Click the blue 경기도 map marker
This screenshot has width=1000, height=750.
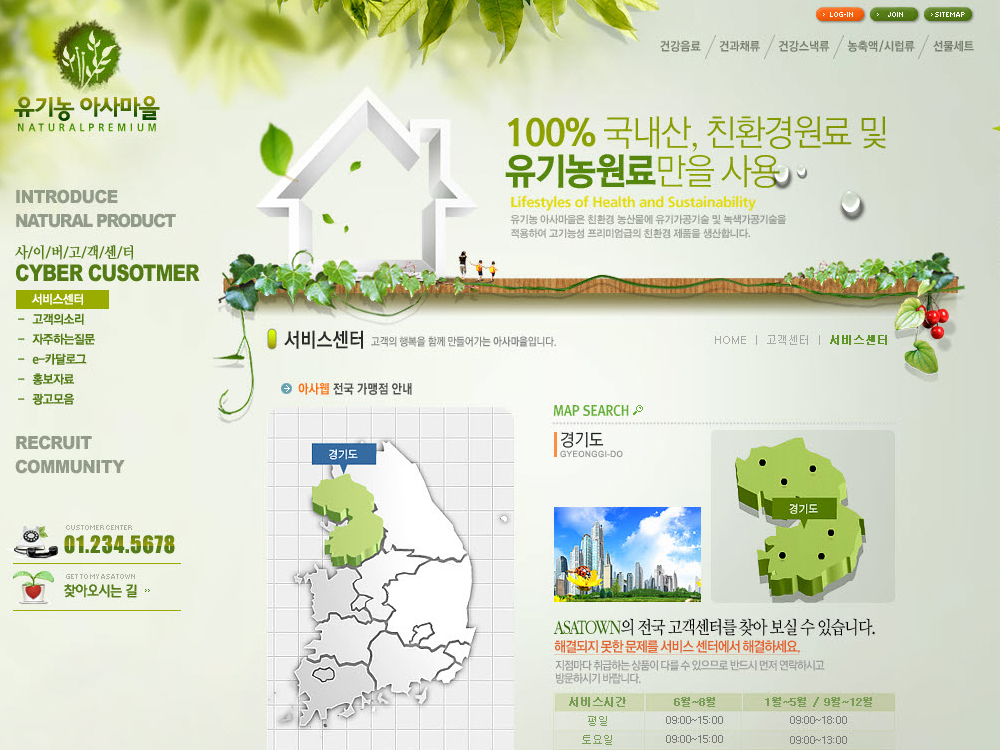tap(343, 454)
